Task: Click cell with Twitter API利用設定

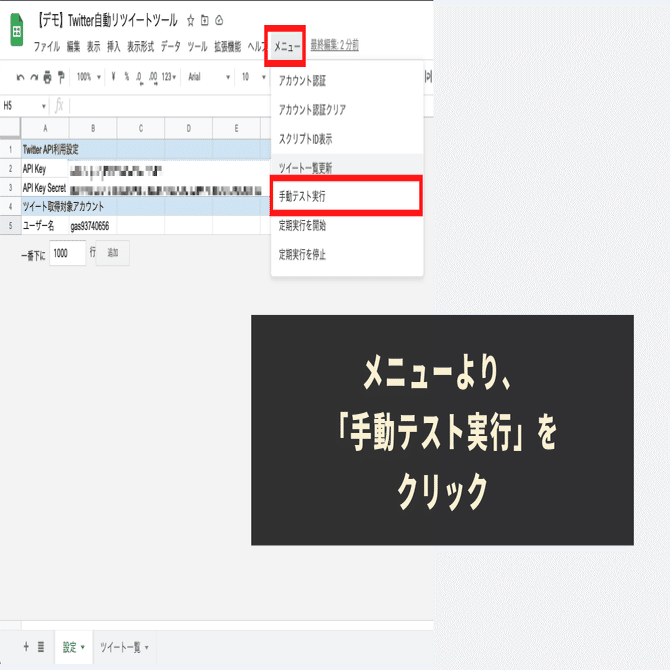Action: coord(45,149)
